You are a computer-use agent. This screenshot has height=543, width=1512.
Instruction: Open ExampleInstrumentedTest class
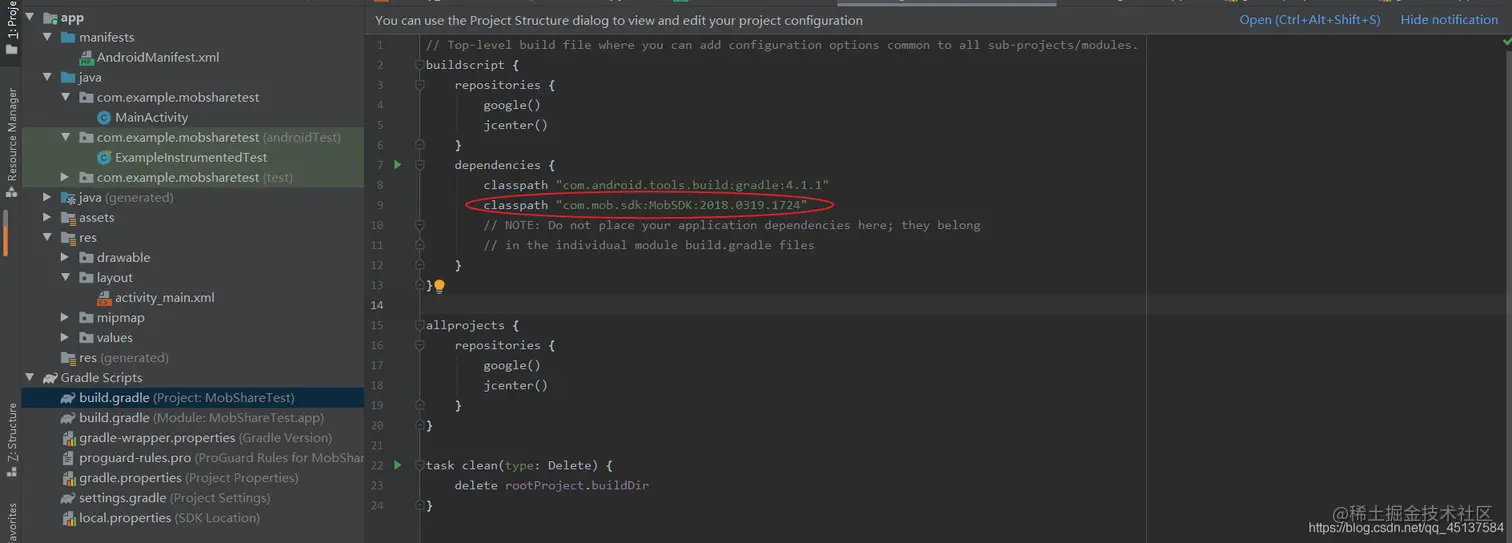coord(182,157)
